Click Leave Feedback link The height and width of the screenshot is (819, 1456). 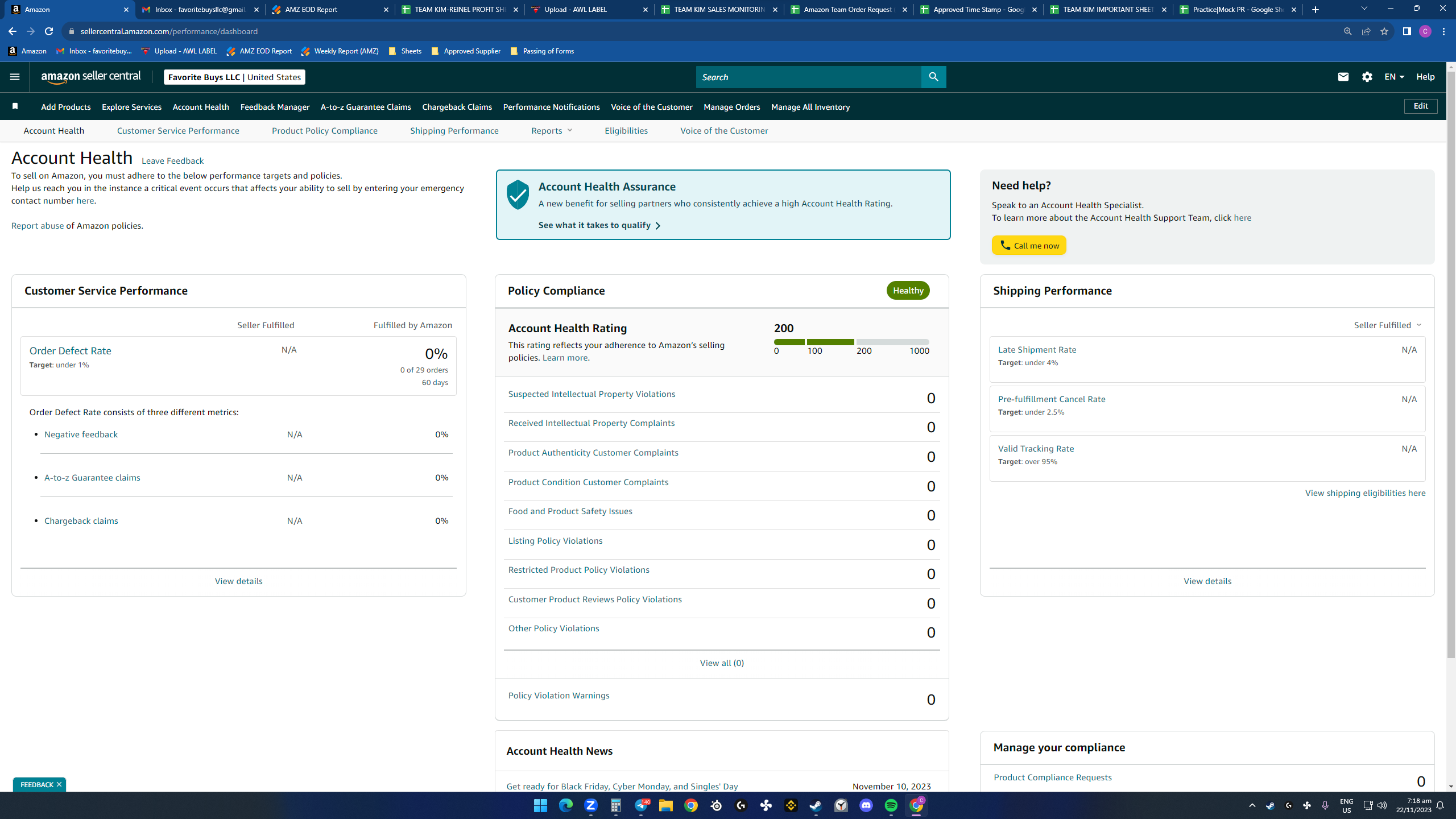[172, 161]
